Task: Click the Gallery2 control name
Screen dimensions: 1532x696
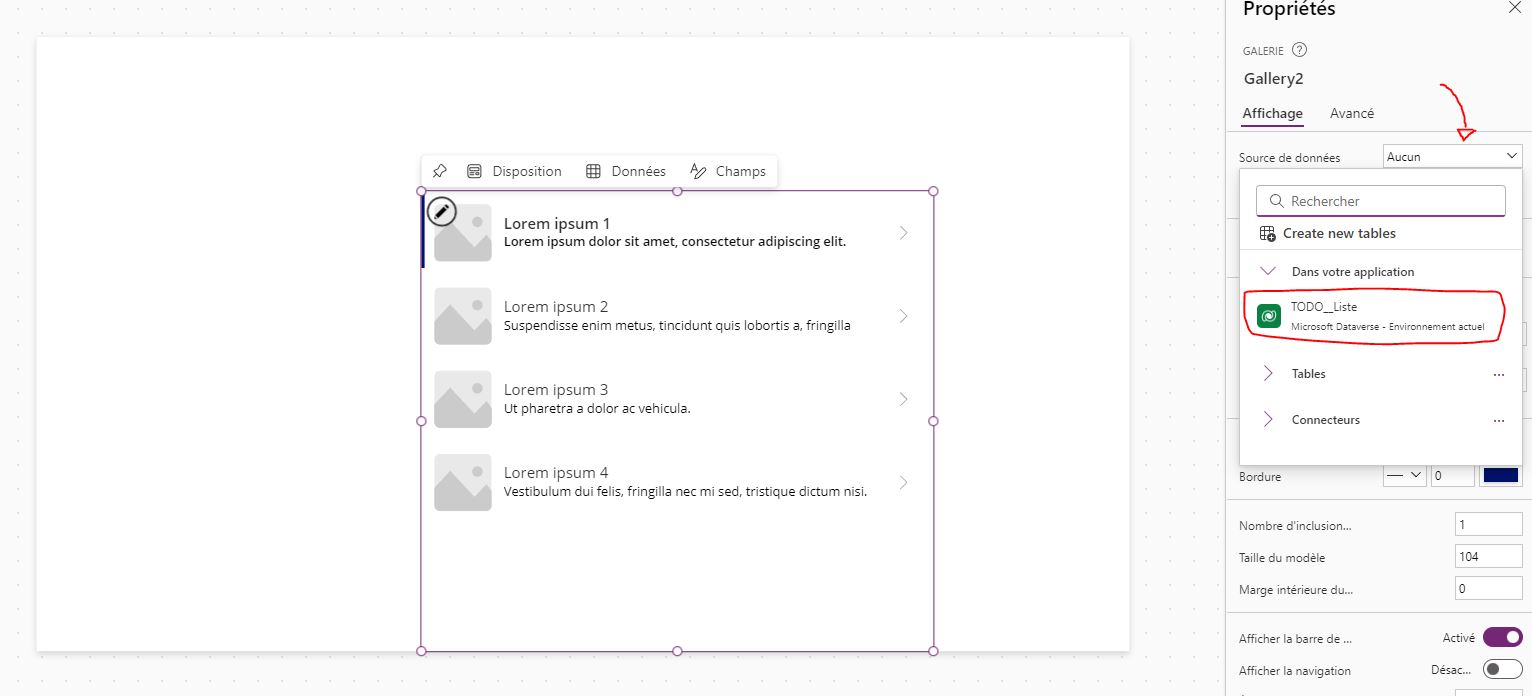Action: pyautogui.click(x=1274, y=78)
